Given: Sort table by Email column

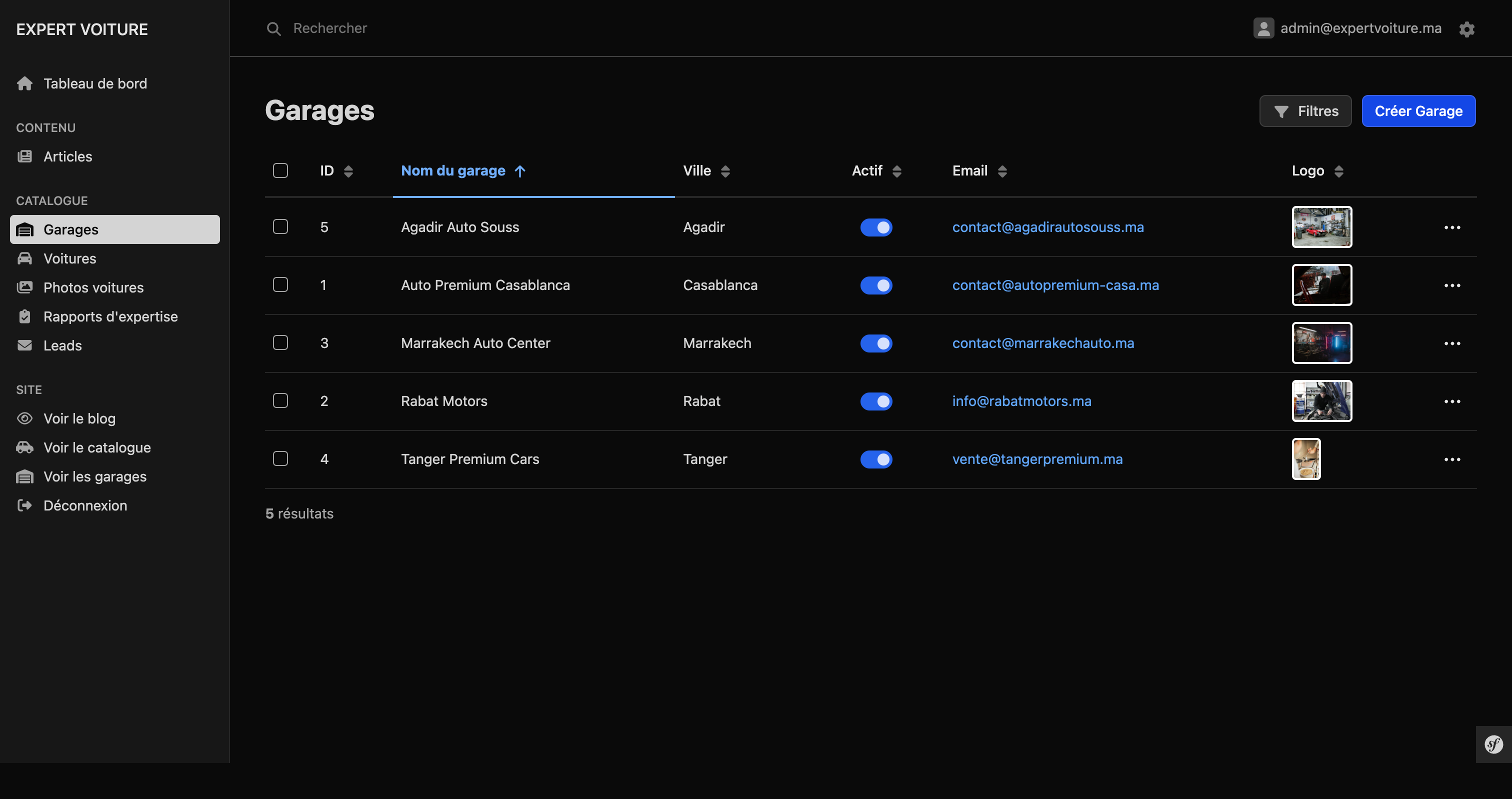Looking at the screenshot, I should pyautogui.click(x=979, y=171).
